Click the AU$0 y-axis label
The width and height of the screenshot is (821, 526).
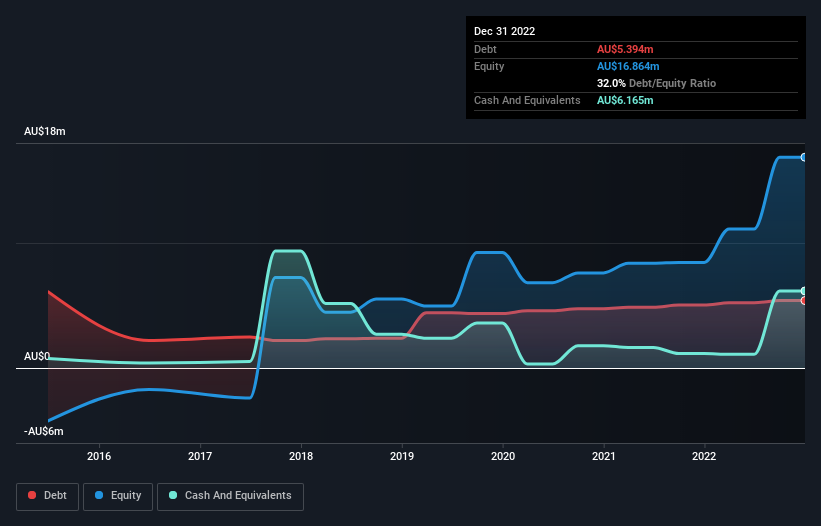pos(37,356)
